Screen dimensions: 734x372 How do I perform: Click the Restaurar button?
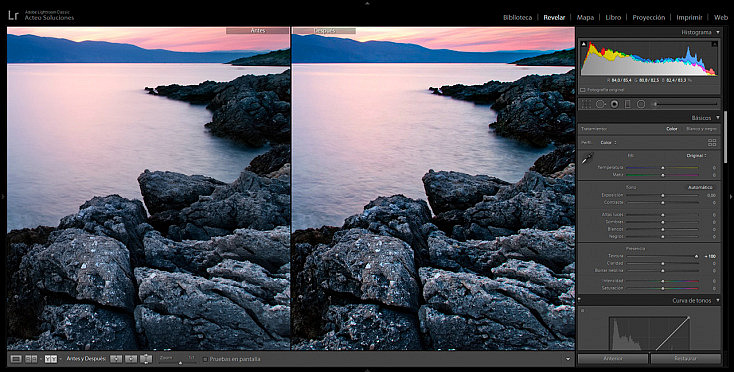coord(685,358)
